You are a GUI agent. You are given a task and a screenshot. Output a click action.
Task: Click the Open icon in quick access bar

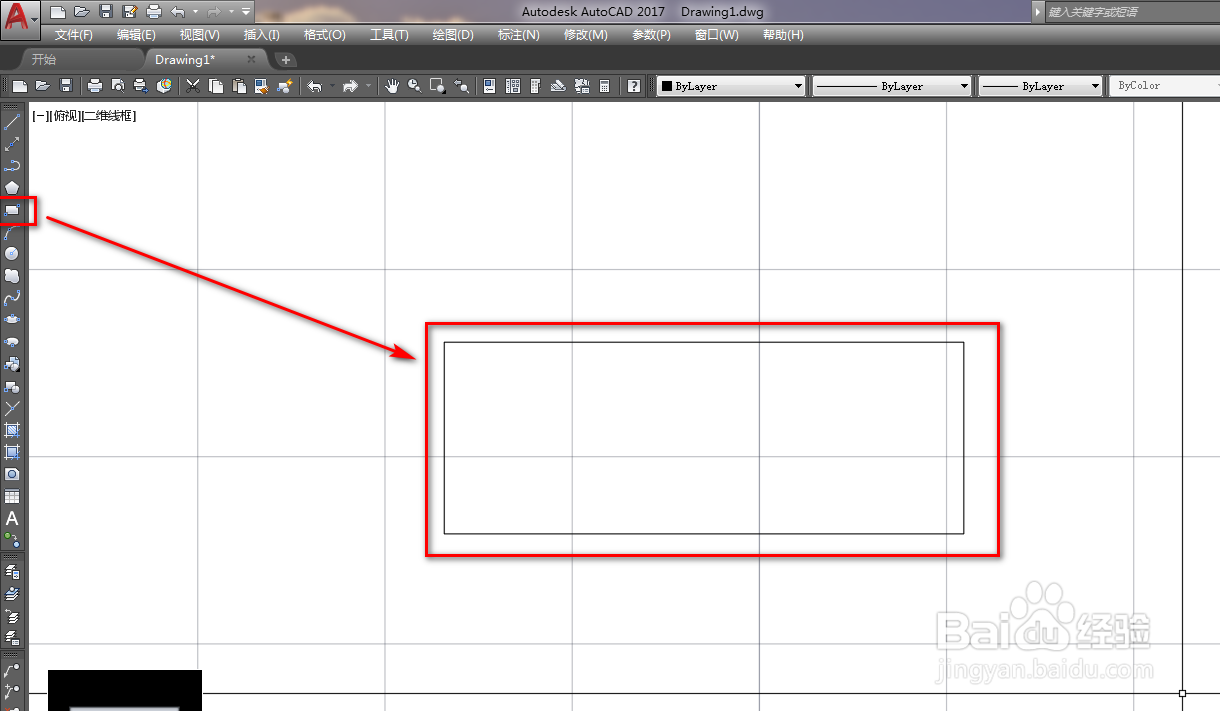click(82, 12)
